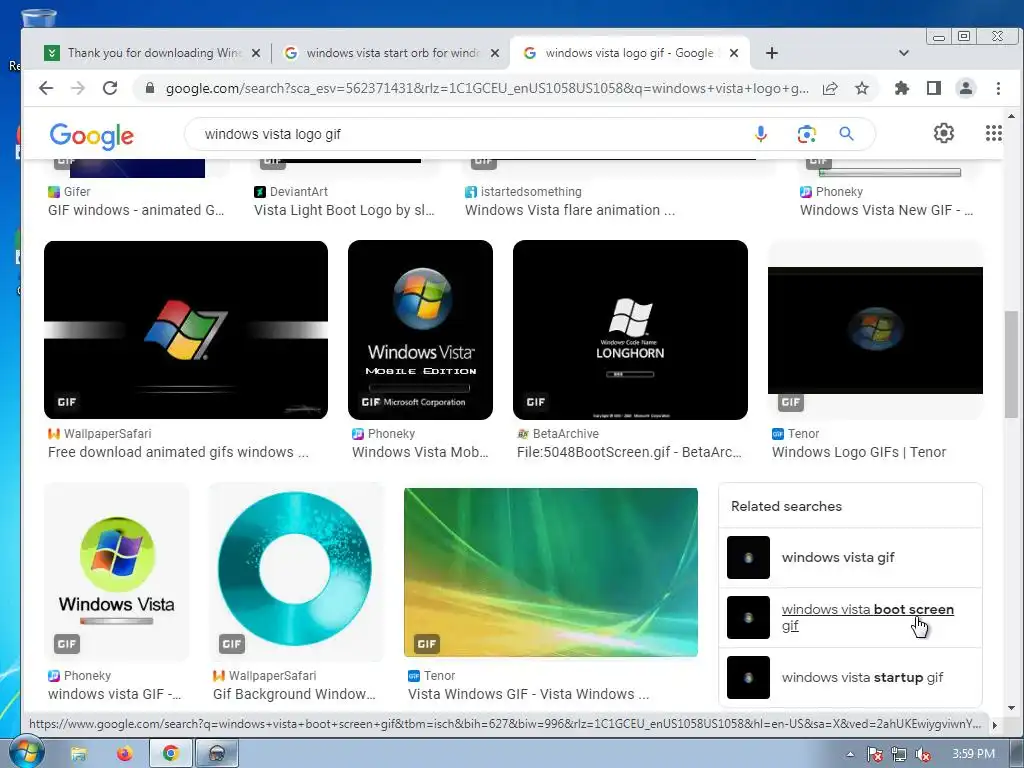Open a new tab with the plus button
The image size is (1024, 768).
pos(771,53)
